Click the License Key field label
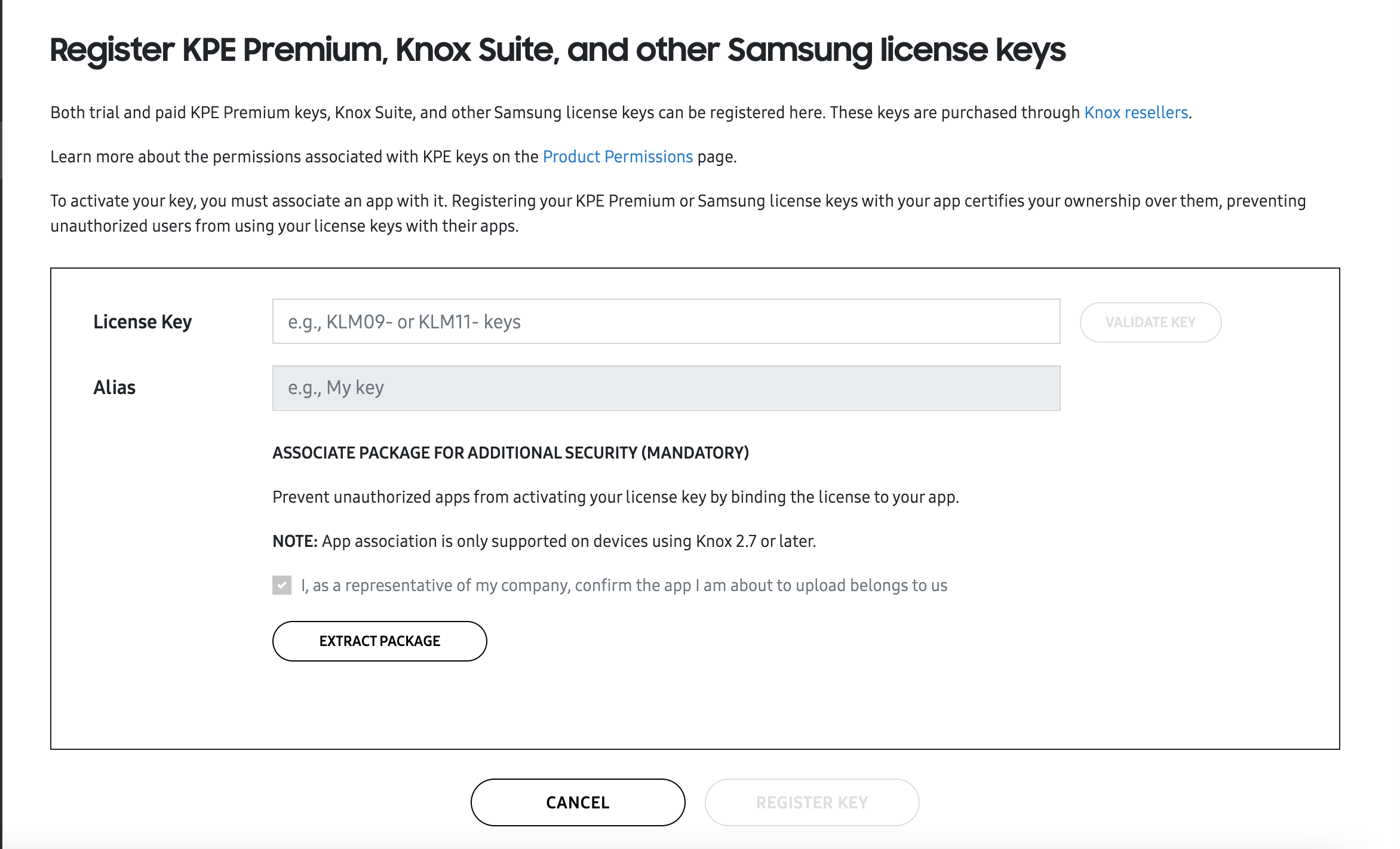 click(142, 322)
